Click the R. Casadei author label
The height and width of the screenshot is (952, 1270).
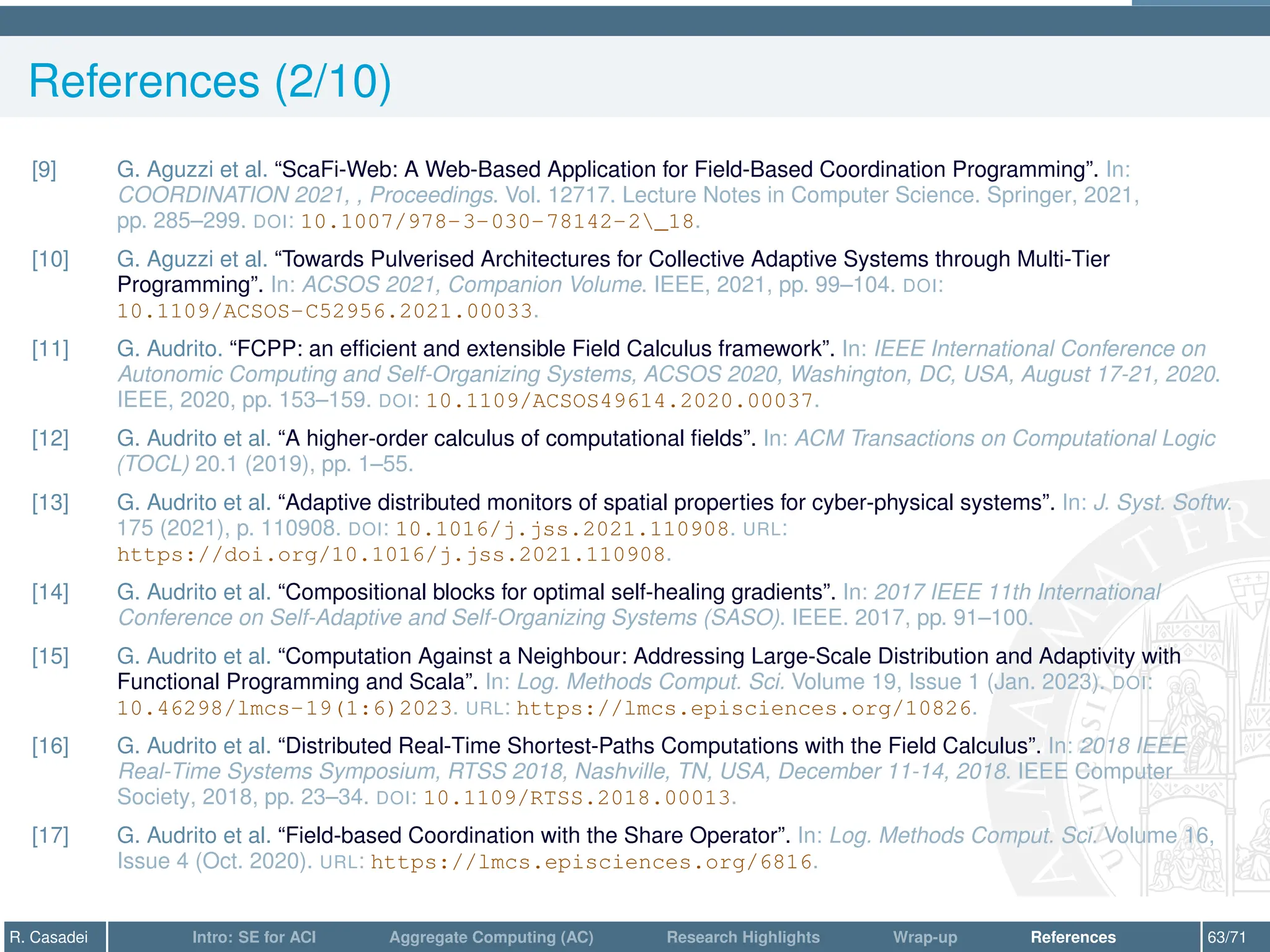(49, 937)
